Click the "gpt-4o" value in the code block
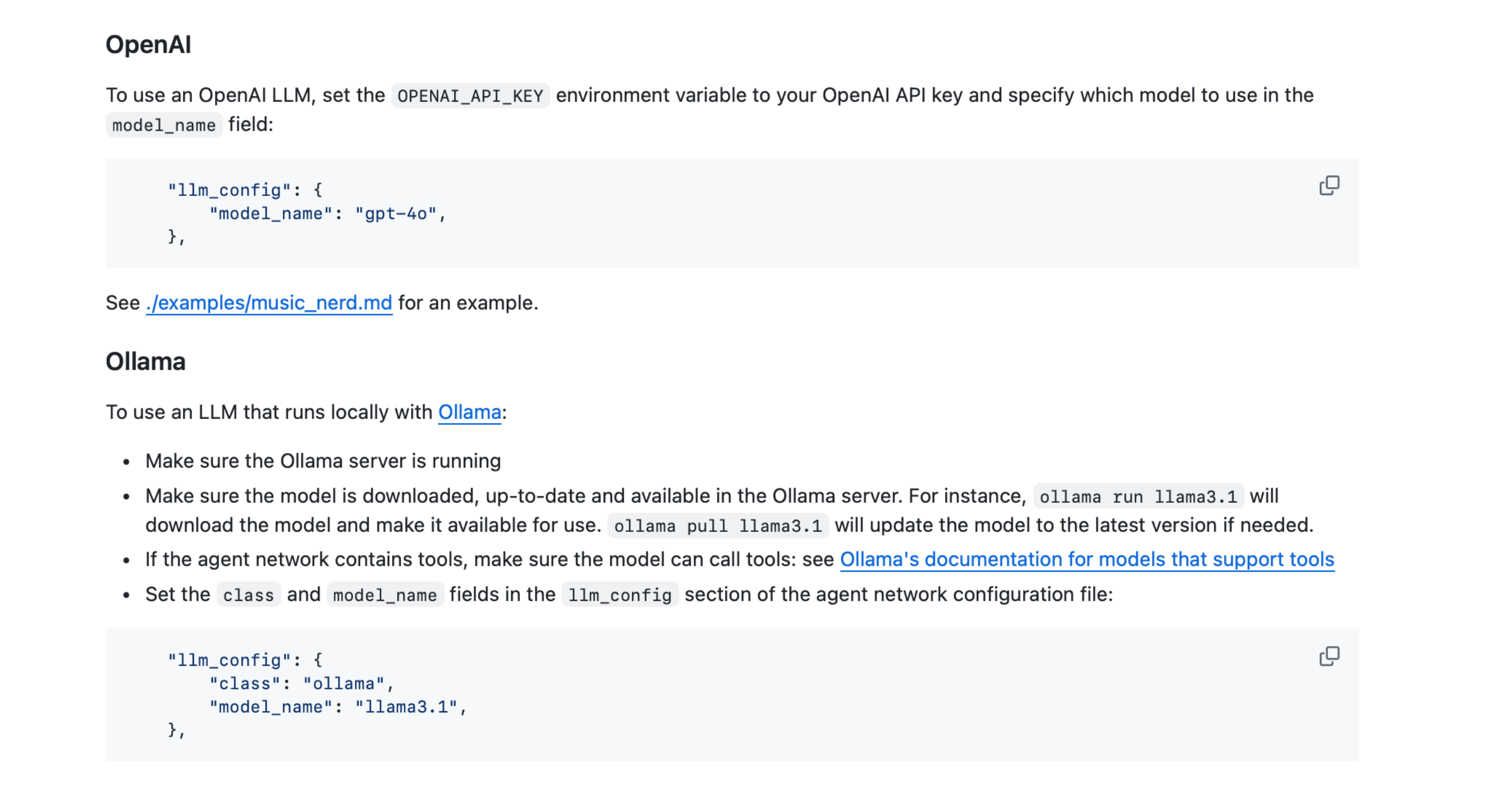The image size is (1512, 794). (x=395, y=213)
